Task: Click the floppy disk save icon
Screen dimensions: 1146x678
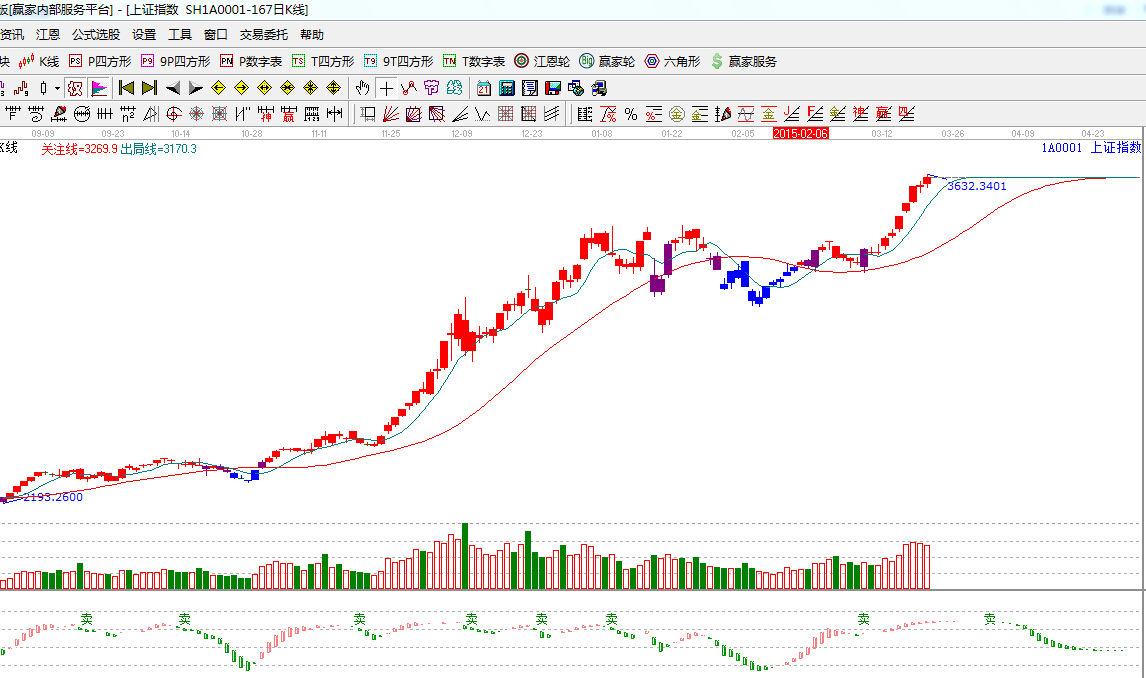Action: (553, 88)
